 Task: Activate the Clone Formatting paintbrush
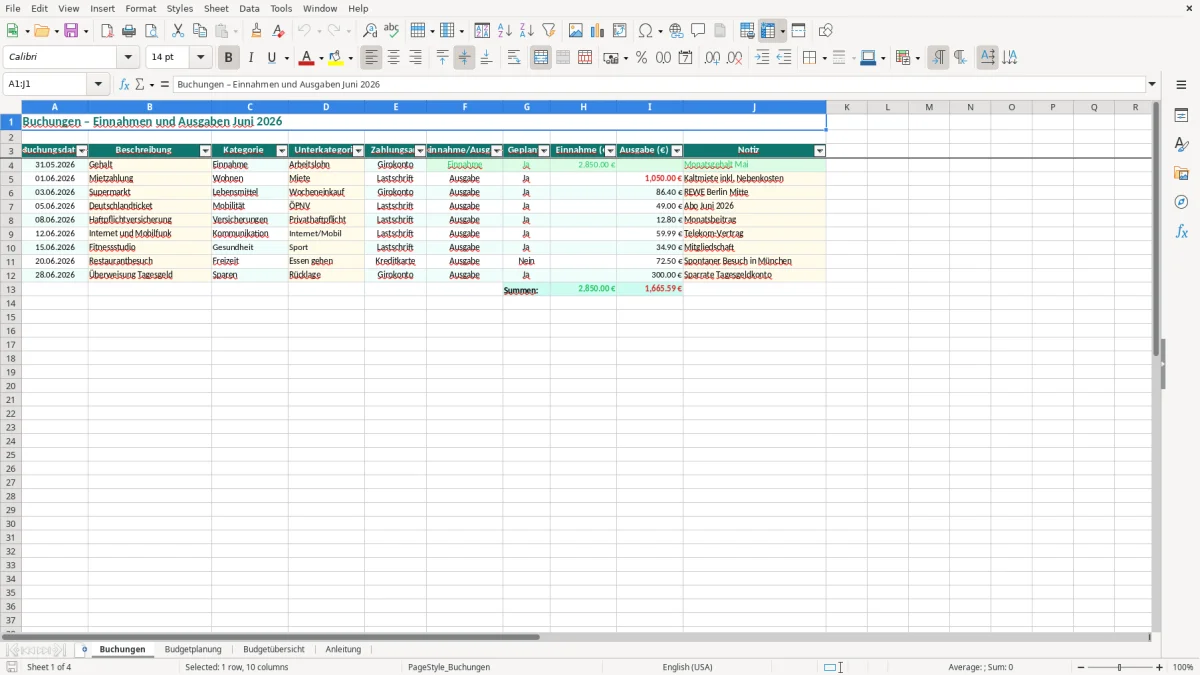pyautogui.click(x=257, y=31)
